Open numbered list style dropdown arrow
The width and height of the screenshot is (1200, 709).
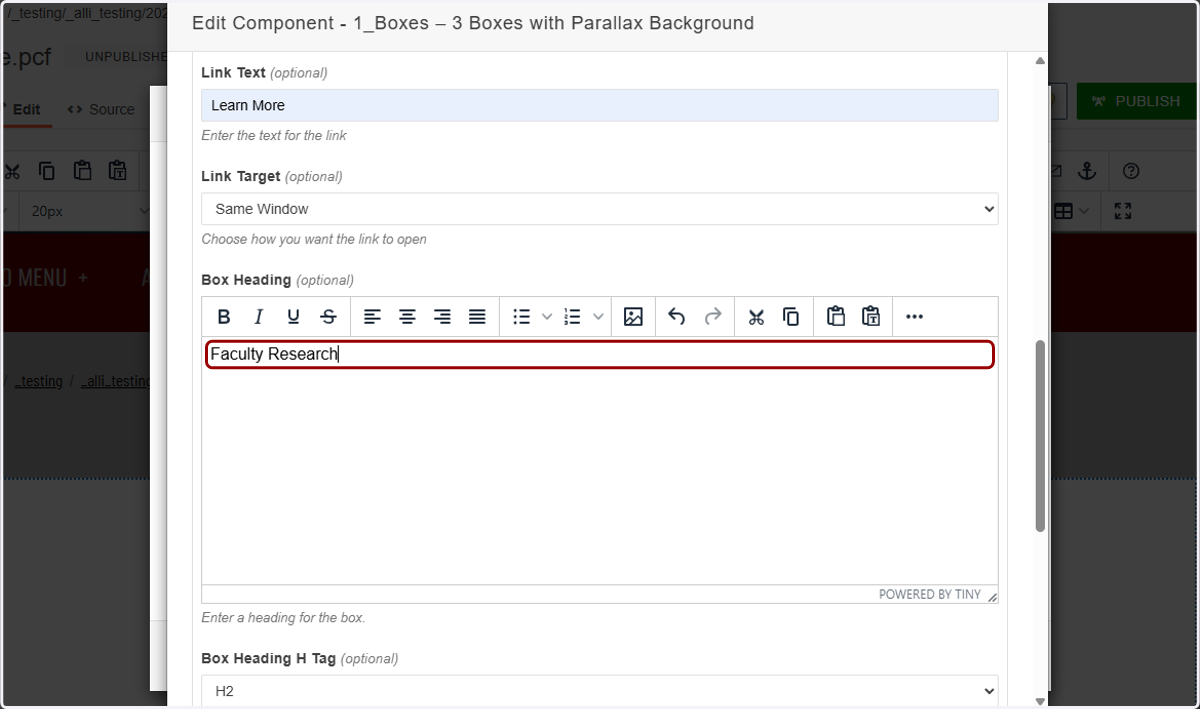pos(598,317)
